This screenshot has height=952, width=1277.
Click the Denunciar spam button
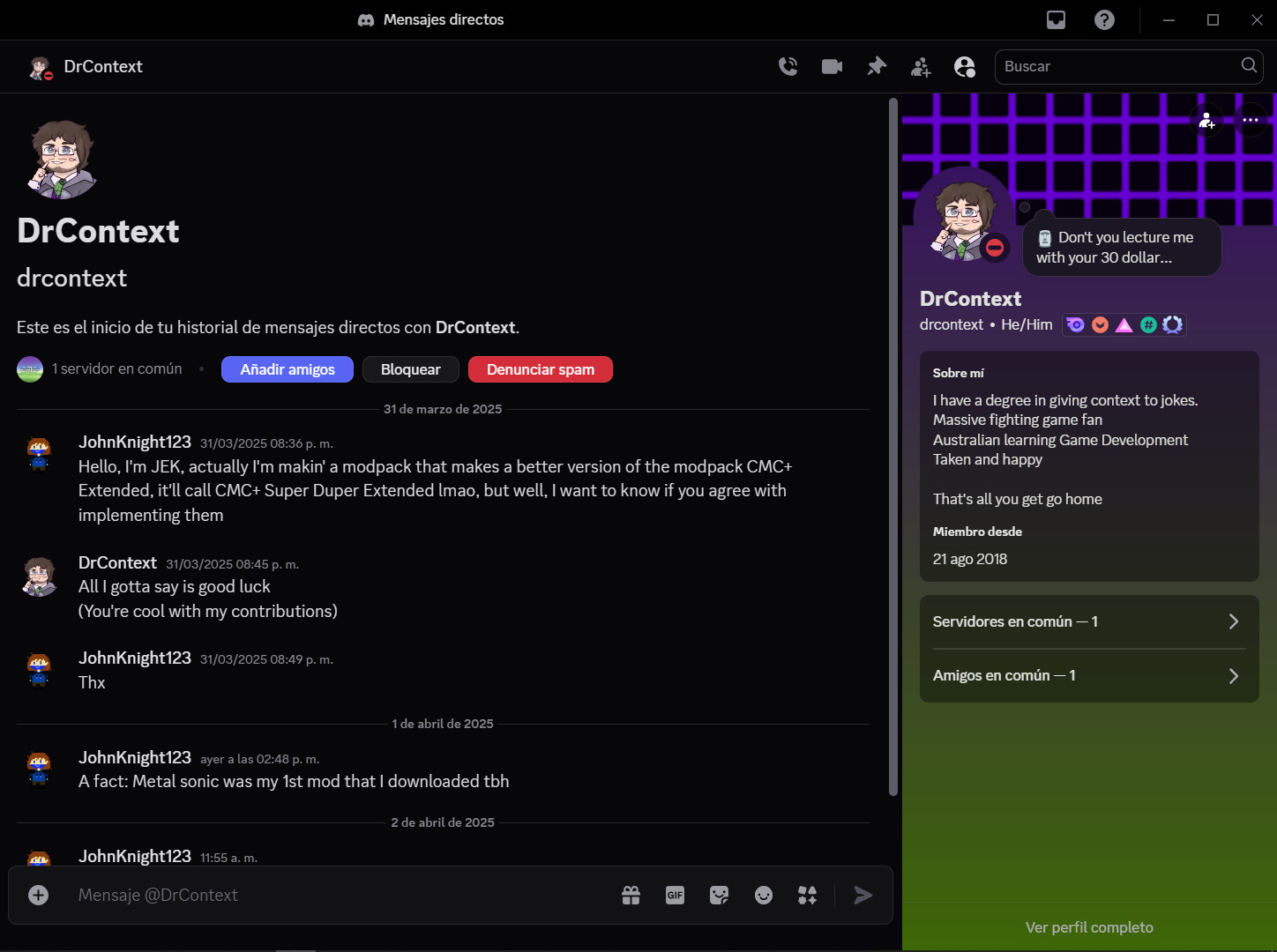pos(541,369)
